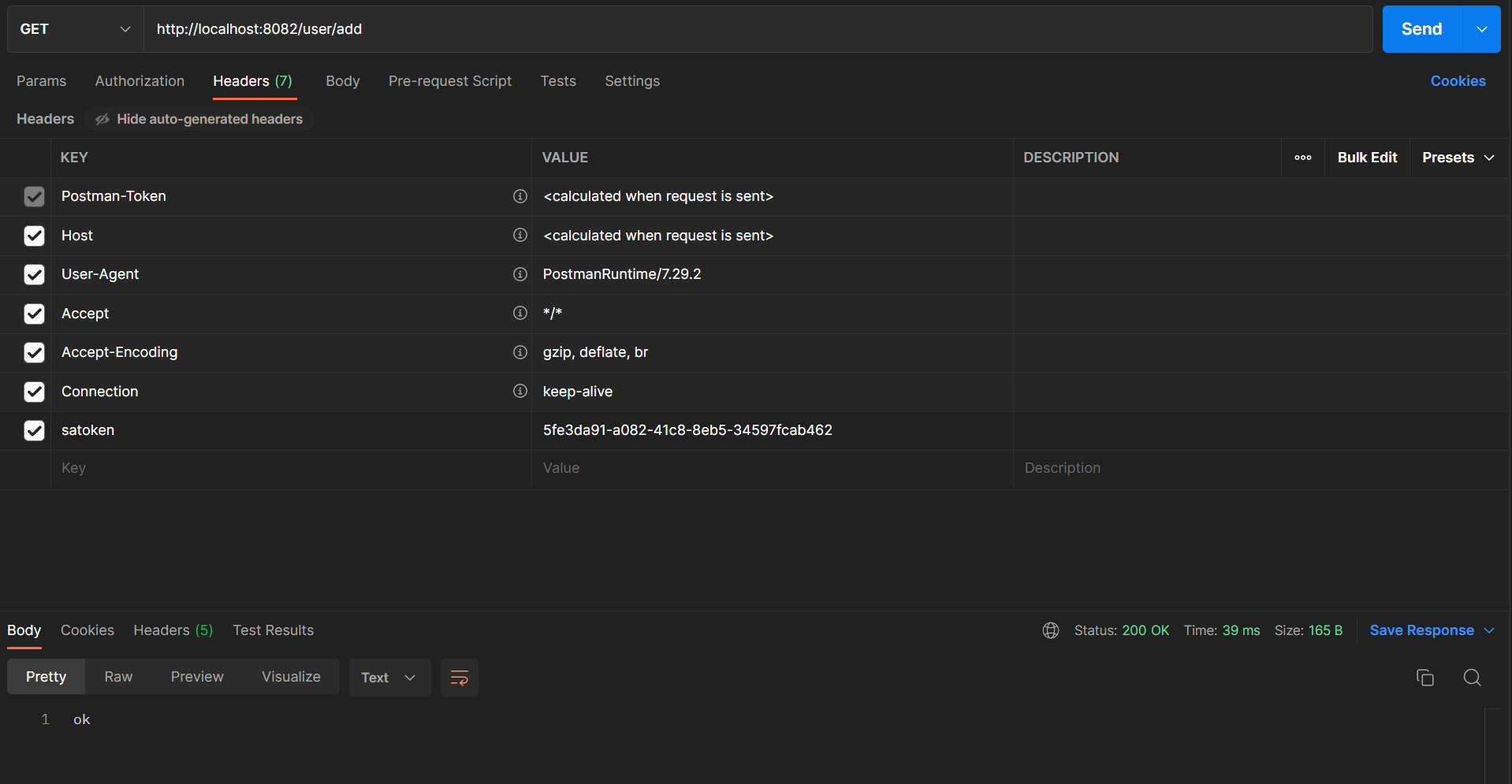Expand the Presets dropdown
Screen dimensions: 1512x784
click(1458, 158)
